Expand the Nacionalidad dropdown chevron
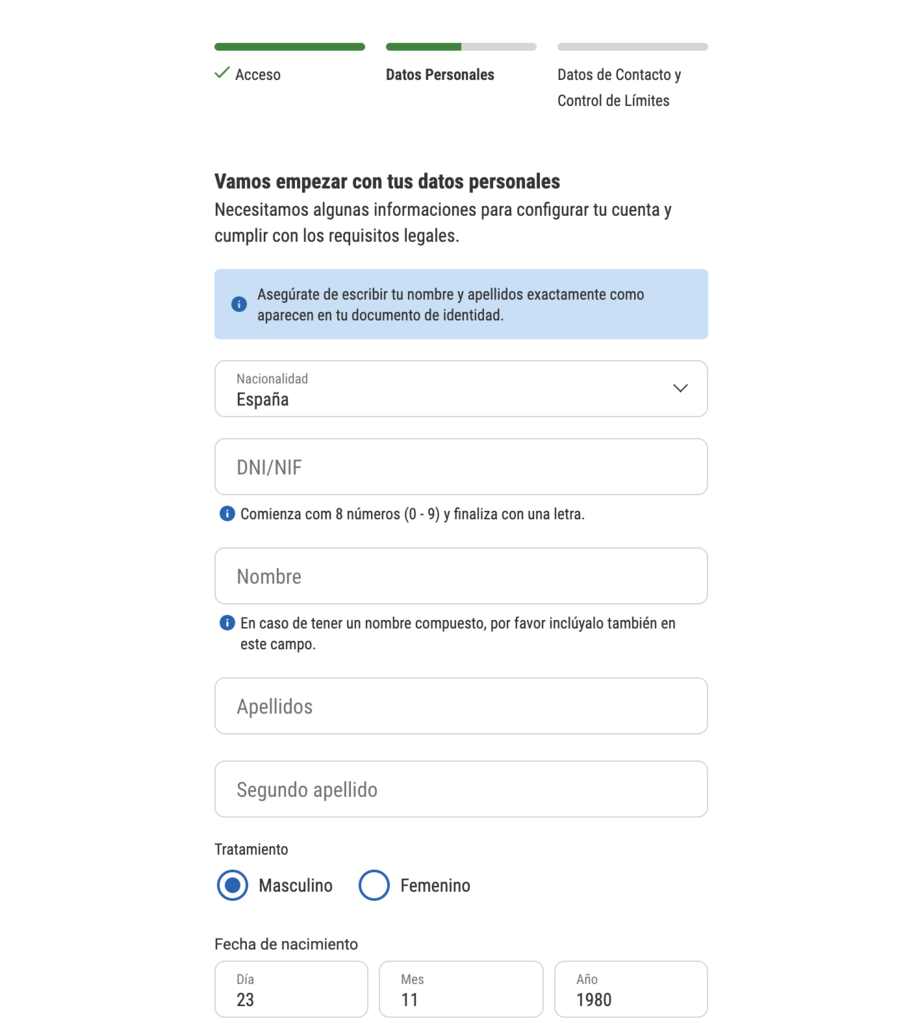 (680, 388)
